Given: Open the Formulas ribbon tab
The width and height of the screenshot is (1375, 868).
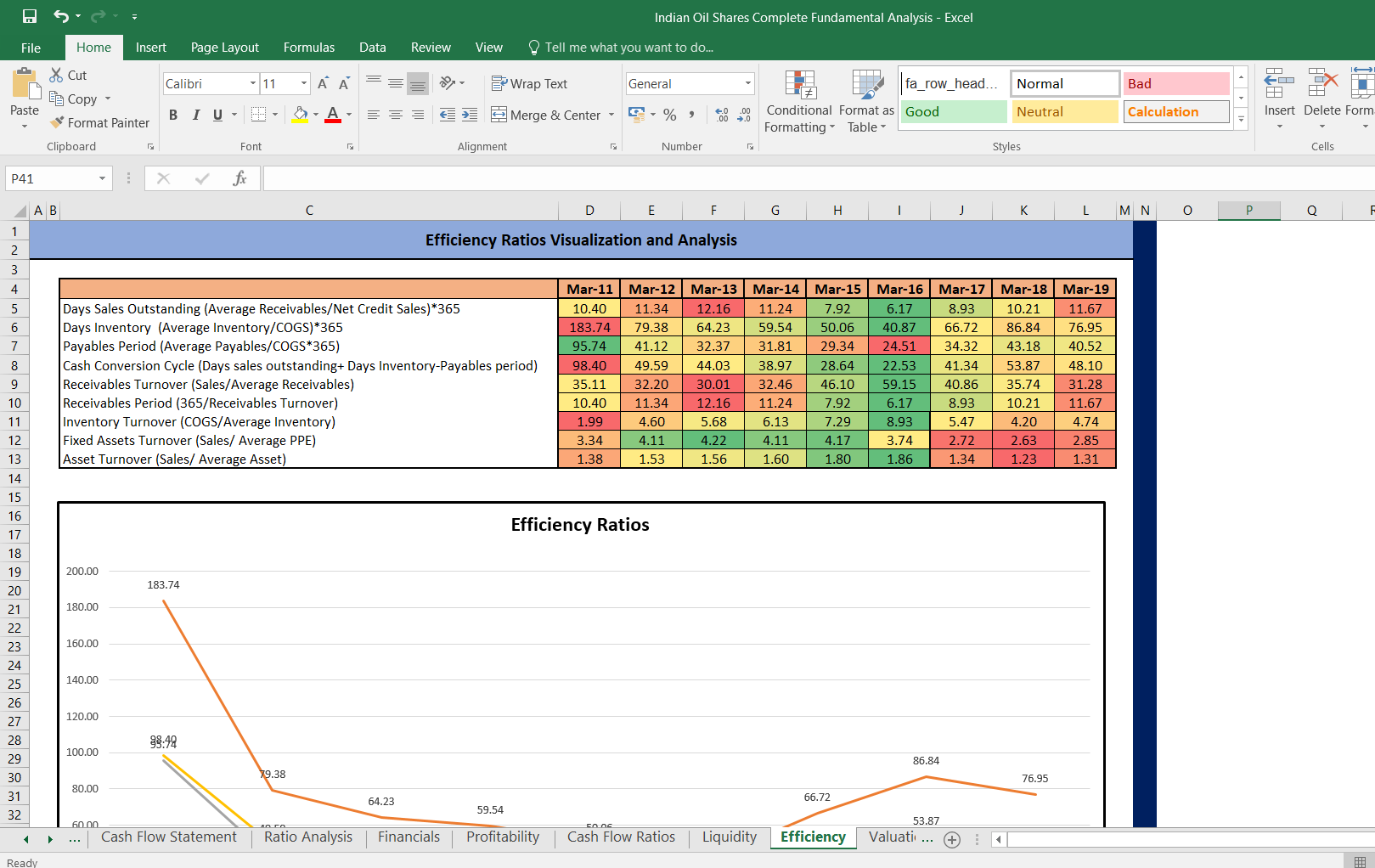Looking at the screenshot, I should [x=309, y=48].
